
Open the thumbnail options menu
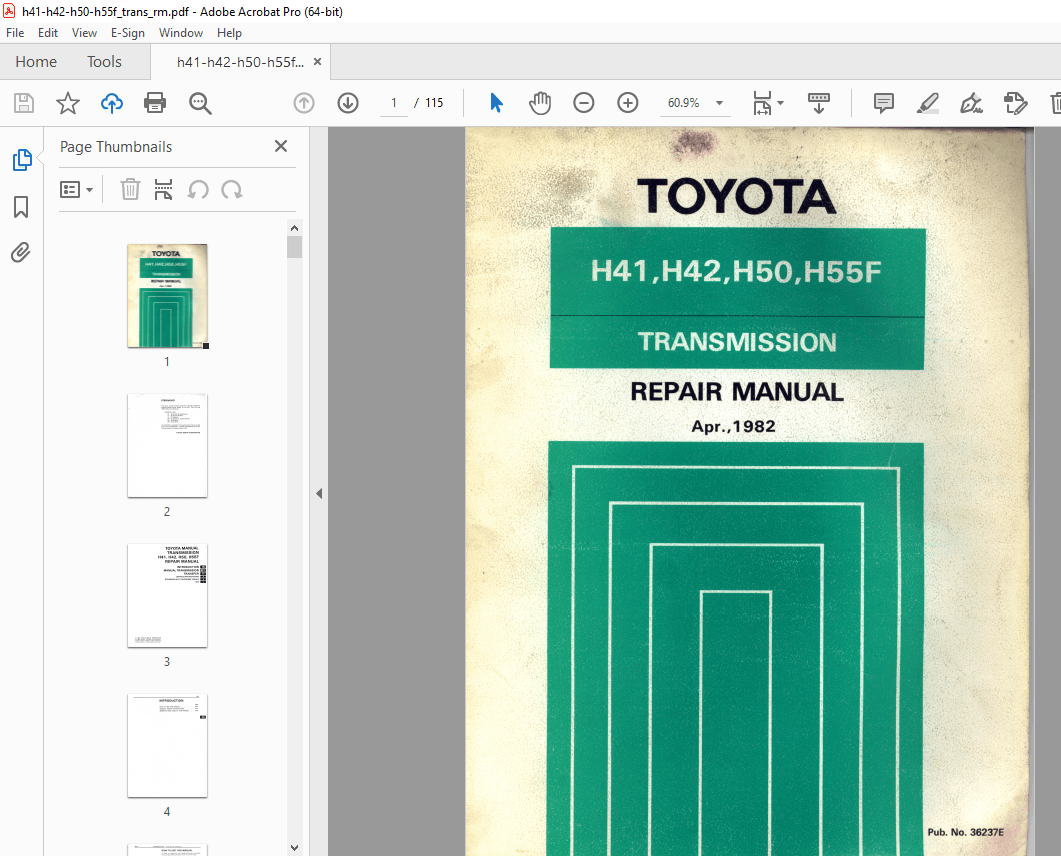tap(77, 189)
